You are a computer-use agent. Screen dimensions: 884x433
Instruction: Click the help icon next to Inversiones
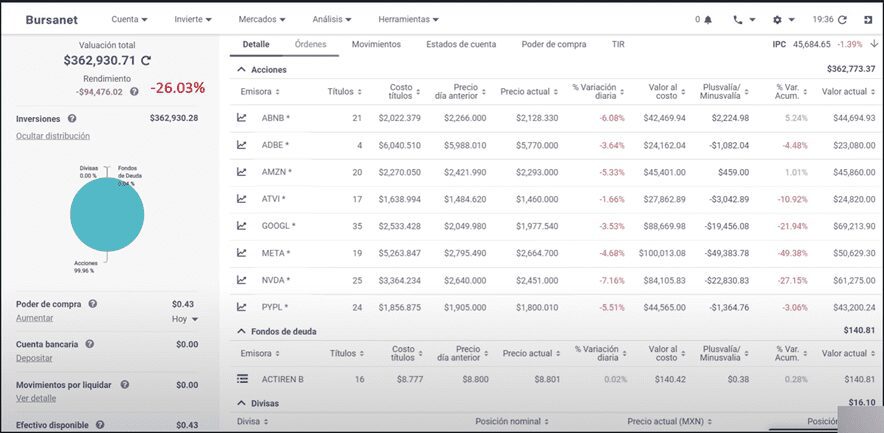(x=72, y=118)
